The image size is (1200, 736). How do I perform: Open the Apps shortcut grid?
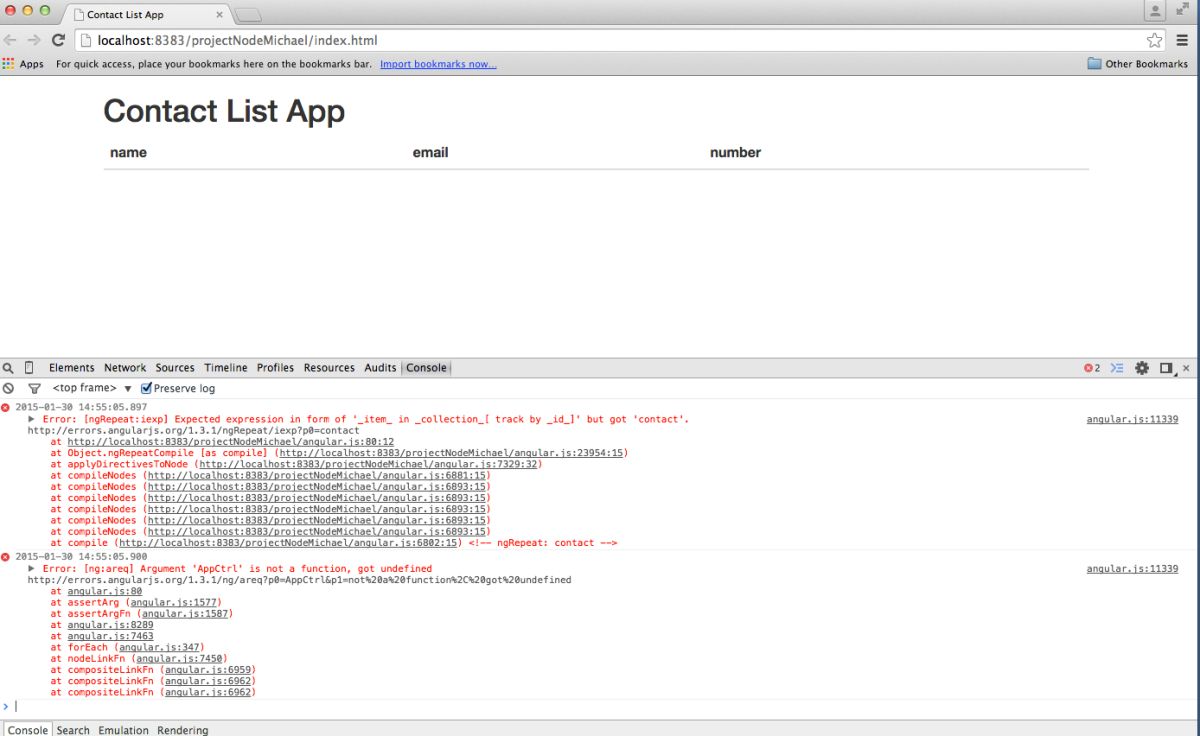pos(23,64)
